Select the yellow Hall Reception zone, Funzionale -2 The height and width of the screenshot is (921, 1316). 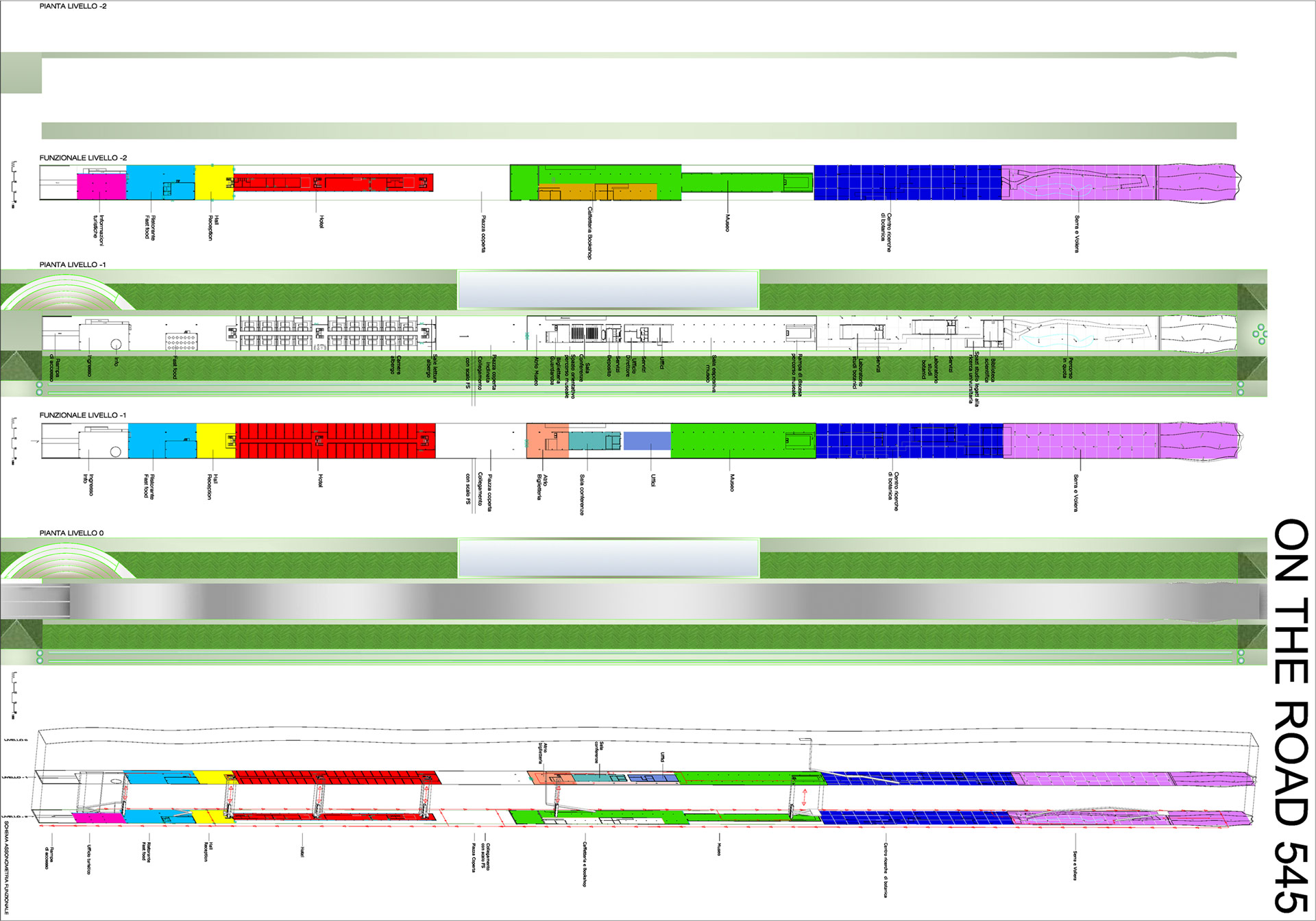213,184
